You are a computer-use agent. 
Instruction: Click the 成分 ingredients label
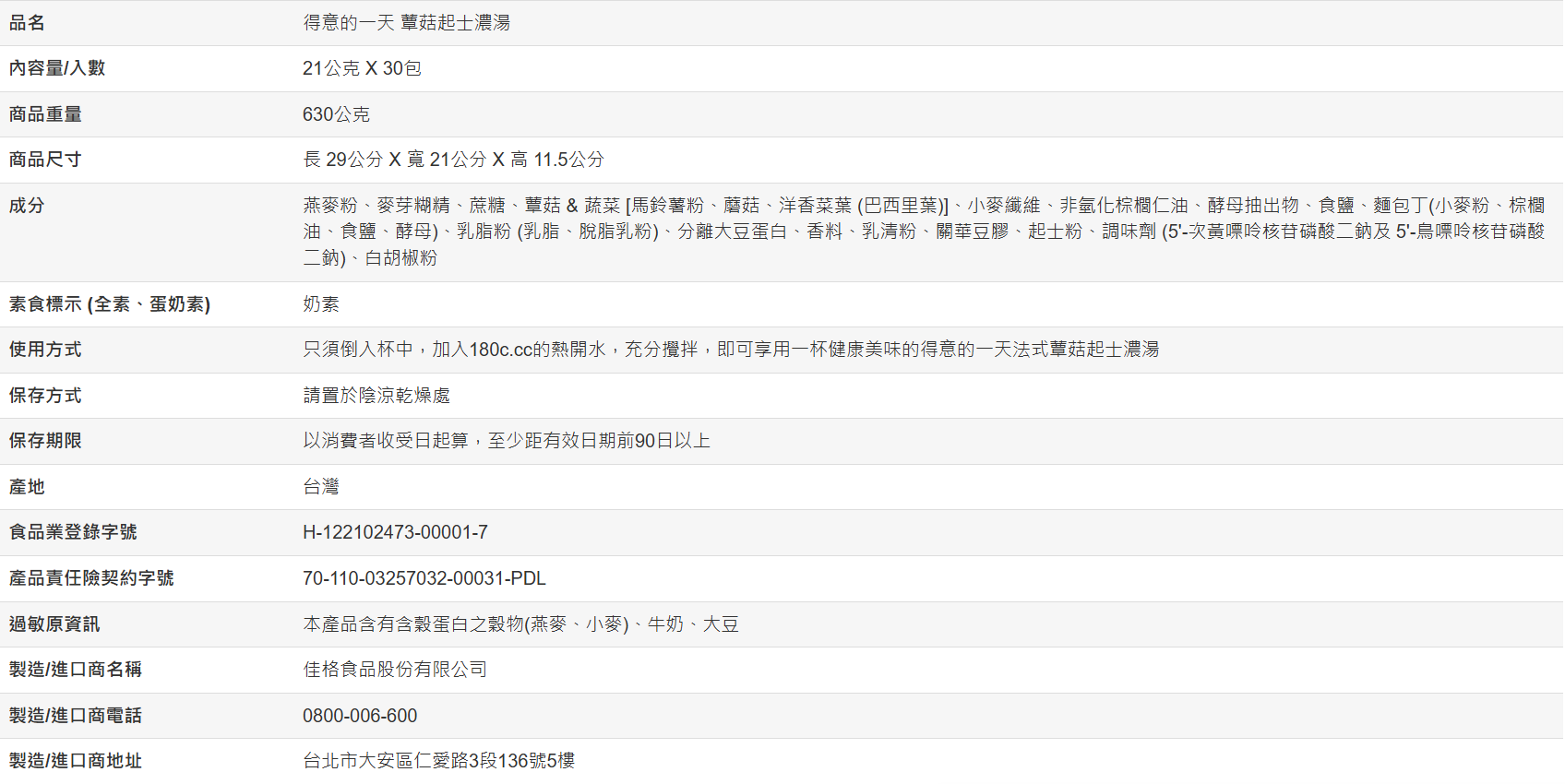click(x=27, y=206)
